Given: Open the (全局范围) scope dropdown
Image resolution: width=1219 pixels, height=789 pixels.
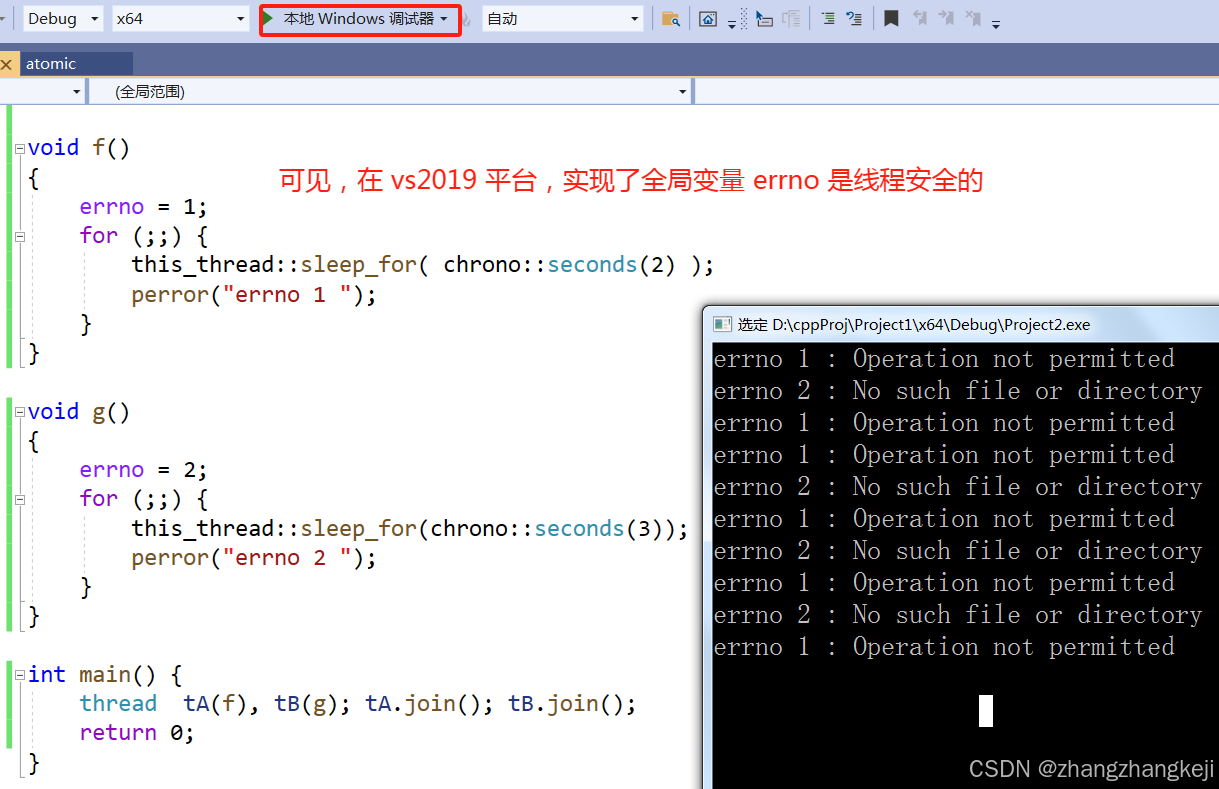Looking at the screenshot, I should coord(391,92).
